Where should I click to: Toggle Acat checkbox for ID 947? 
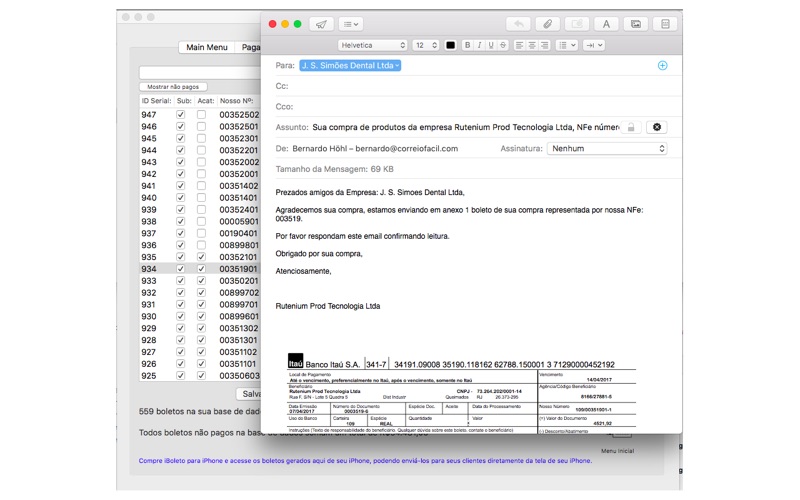pyautogui.click(x=202, y=114)
